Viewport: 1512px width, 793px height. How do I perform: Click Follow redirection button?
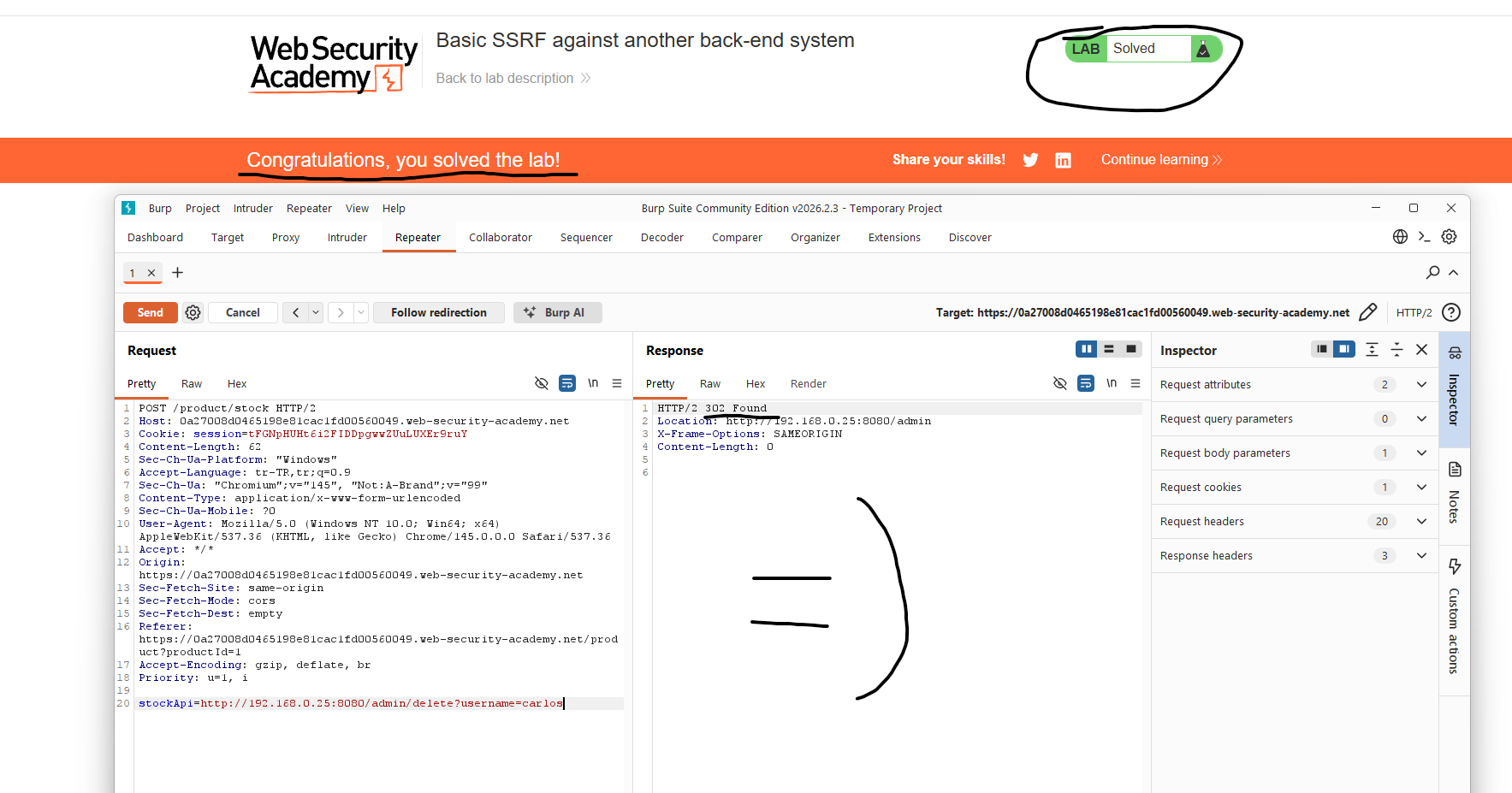[439, 313]
